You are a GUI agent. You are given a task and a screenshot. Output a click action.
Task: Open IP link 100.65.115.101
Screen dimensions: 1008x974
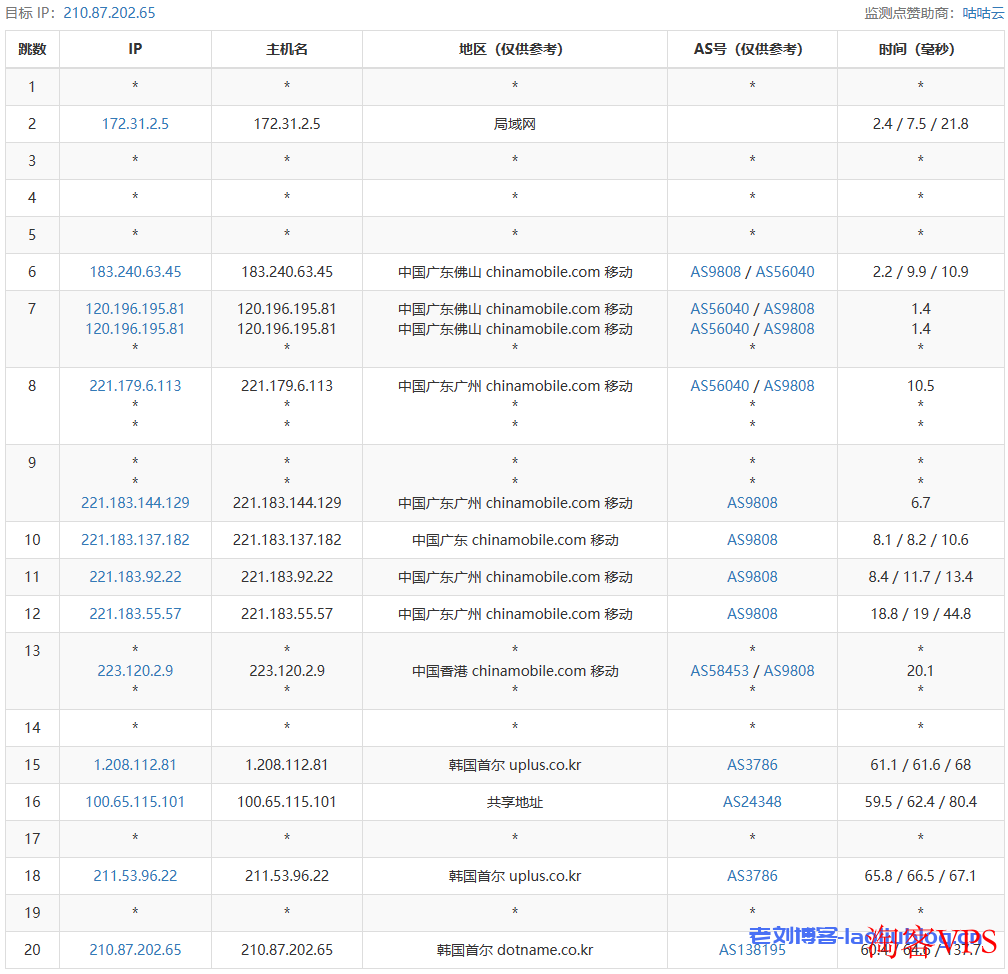[135, 802]
